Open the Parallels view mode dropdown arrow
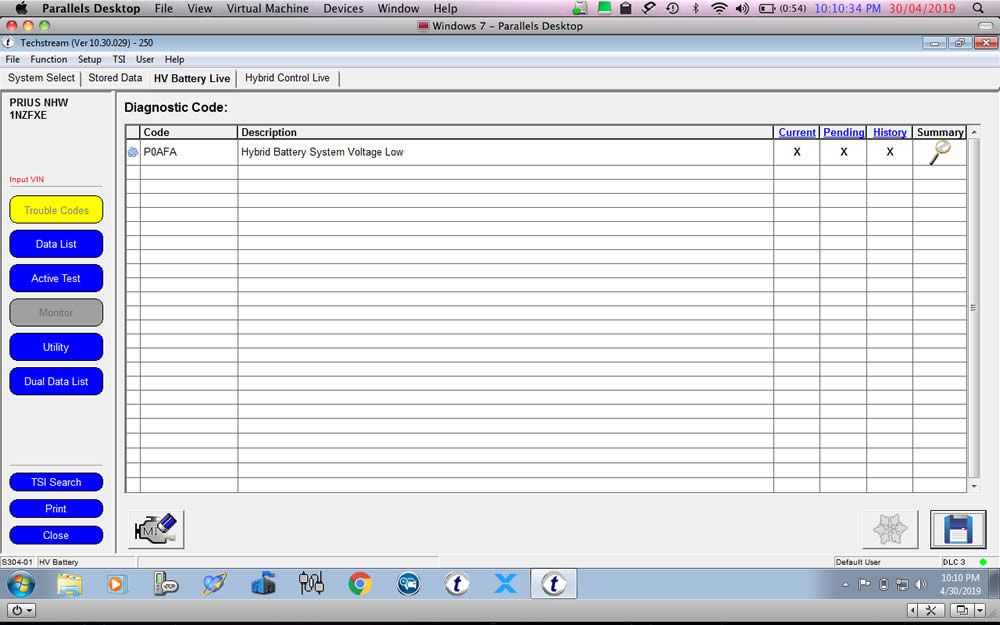The image size is (1000, 625). pyautogui.click(x=980, y=610)
